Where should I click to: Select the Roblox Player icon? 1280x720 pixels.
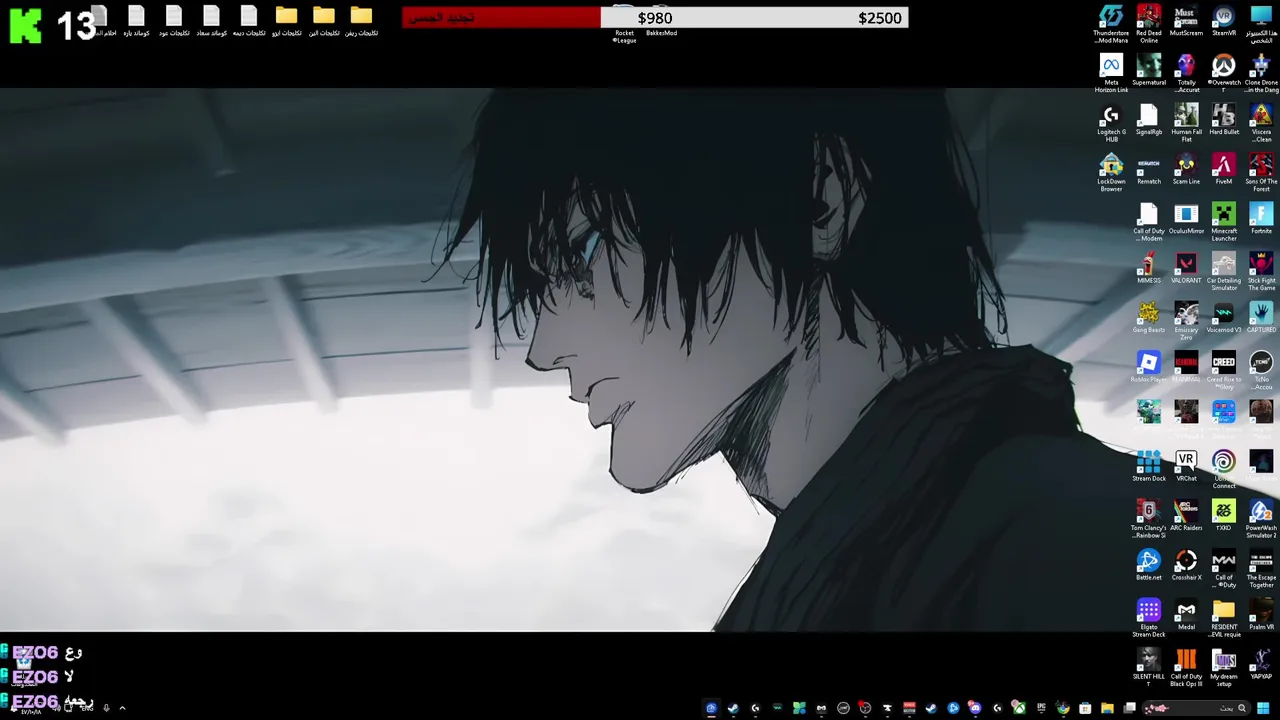click(x=1148, y=367)
